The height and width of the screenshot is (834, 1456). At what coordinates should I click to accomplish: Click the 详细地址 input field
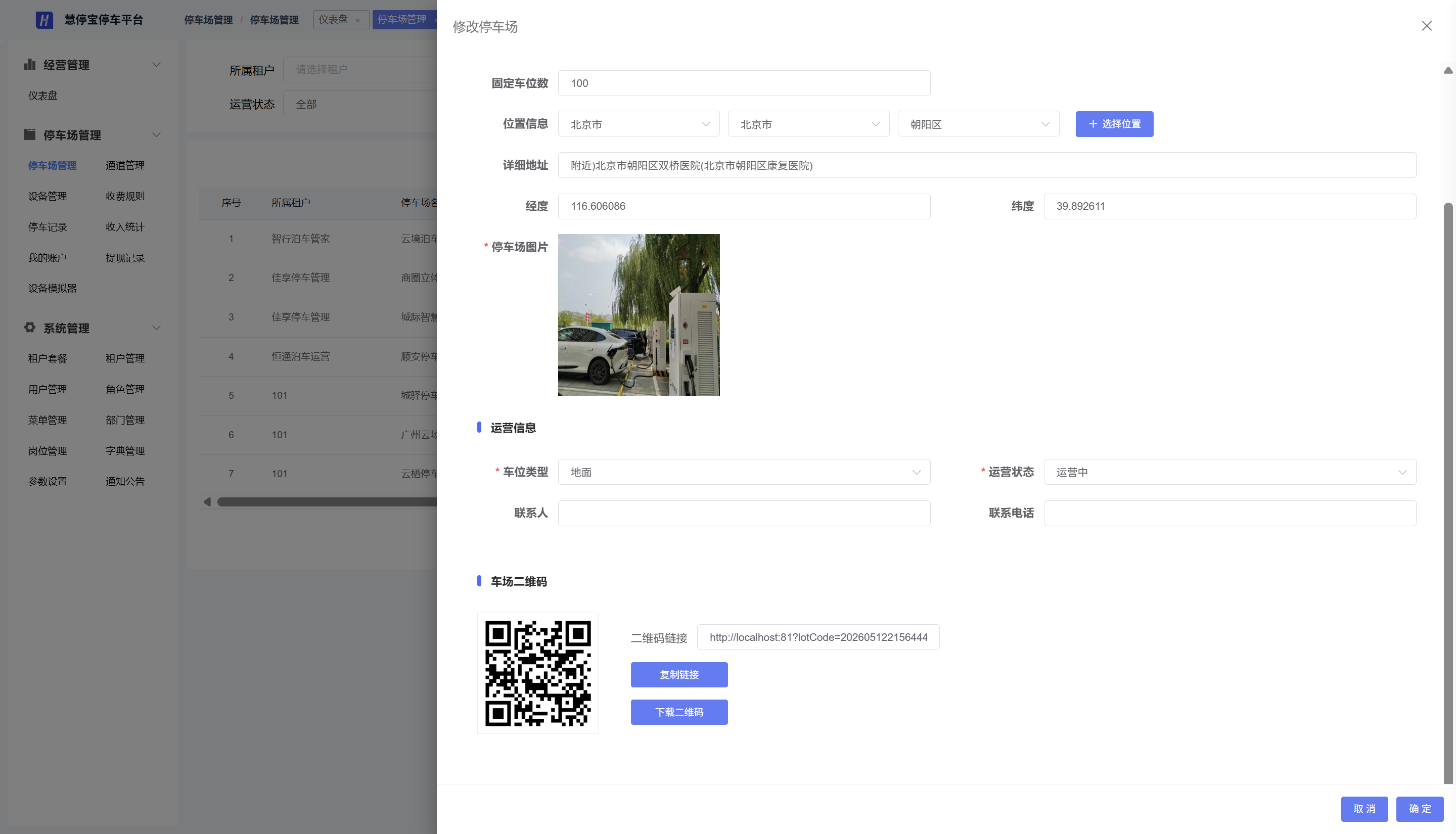(x=987, y=165)
